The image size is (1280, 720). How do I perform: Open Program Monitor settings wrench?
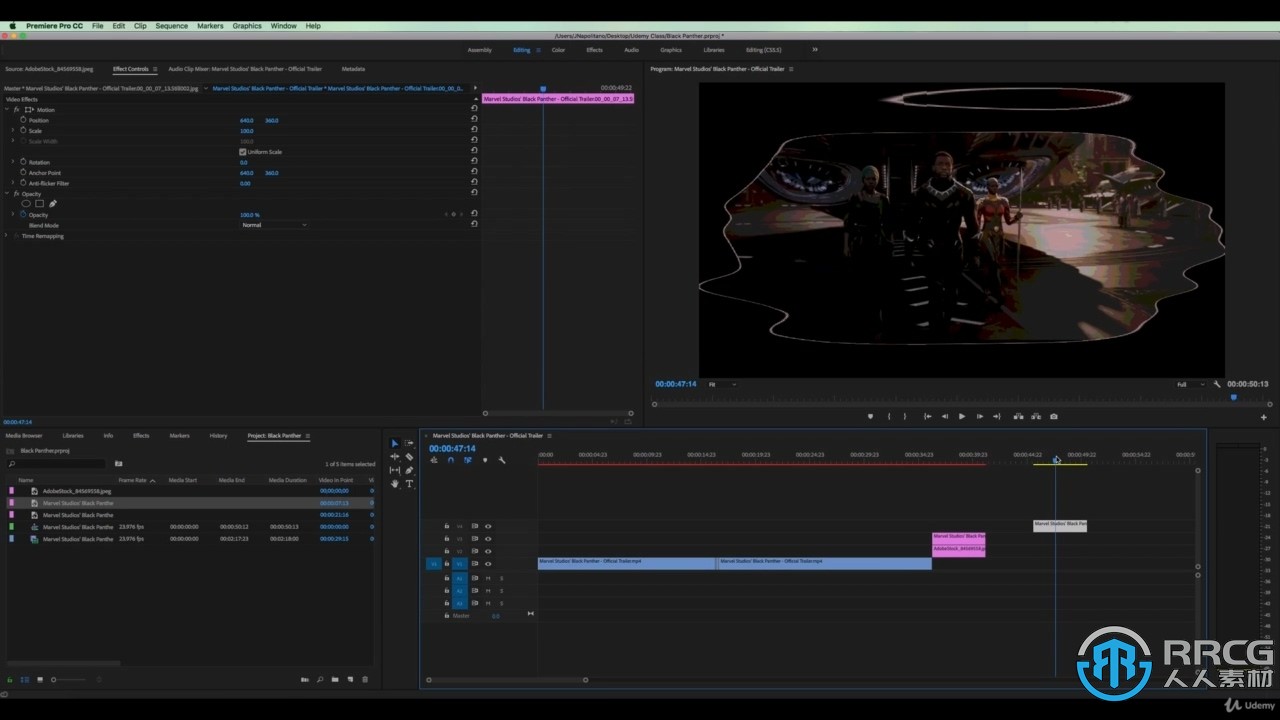pyautogui.click(x=1217, y=384)
